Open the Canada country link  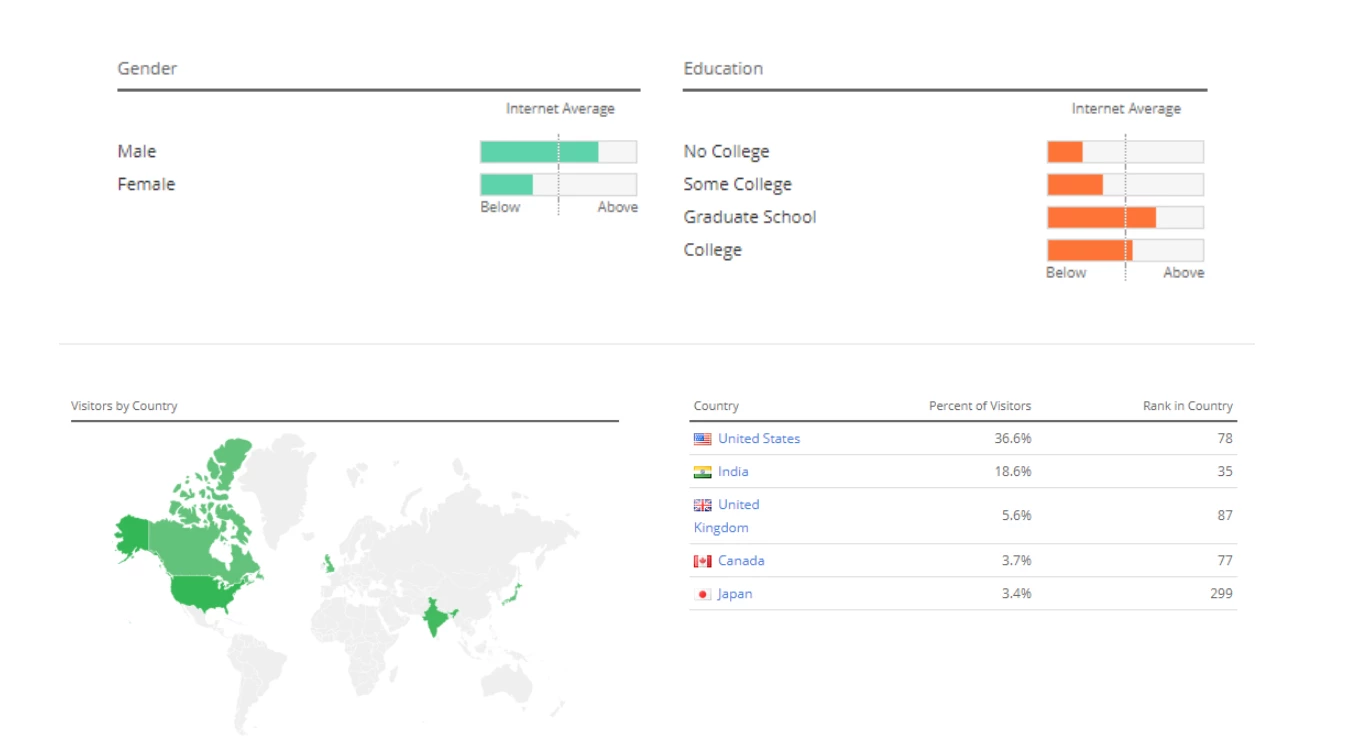coord(740,561)
